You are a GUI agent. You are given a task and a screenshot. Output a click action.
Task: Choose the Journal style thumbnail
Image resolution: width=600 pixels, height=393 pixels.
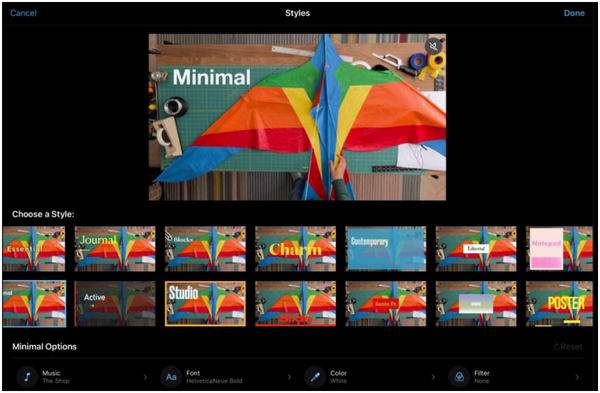click(115, 249)
